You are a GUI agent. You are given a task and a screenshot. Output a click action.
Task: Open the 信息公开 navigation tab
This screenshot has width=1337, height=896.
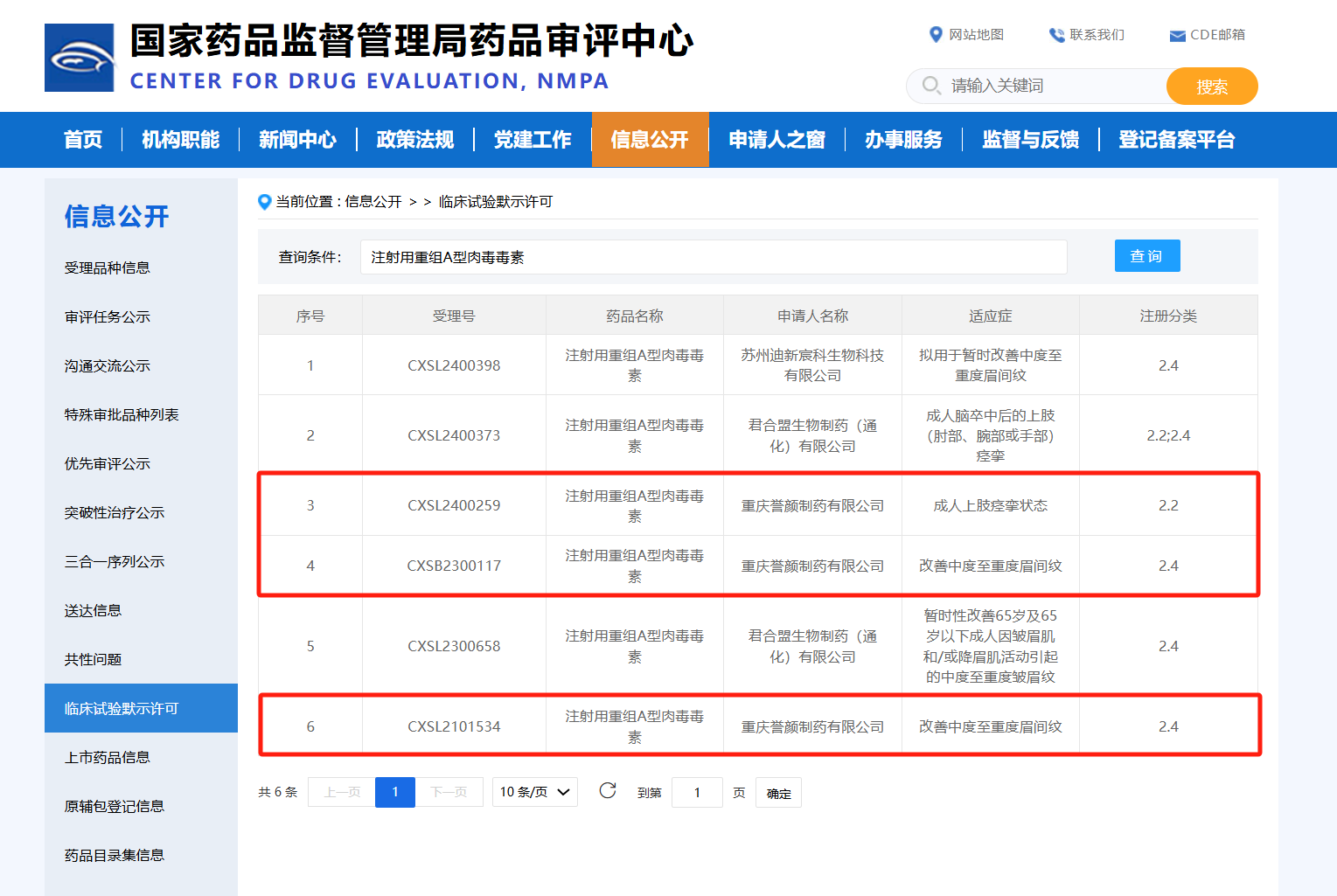click(650, 140)
